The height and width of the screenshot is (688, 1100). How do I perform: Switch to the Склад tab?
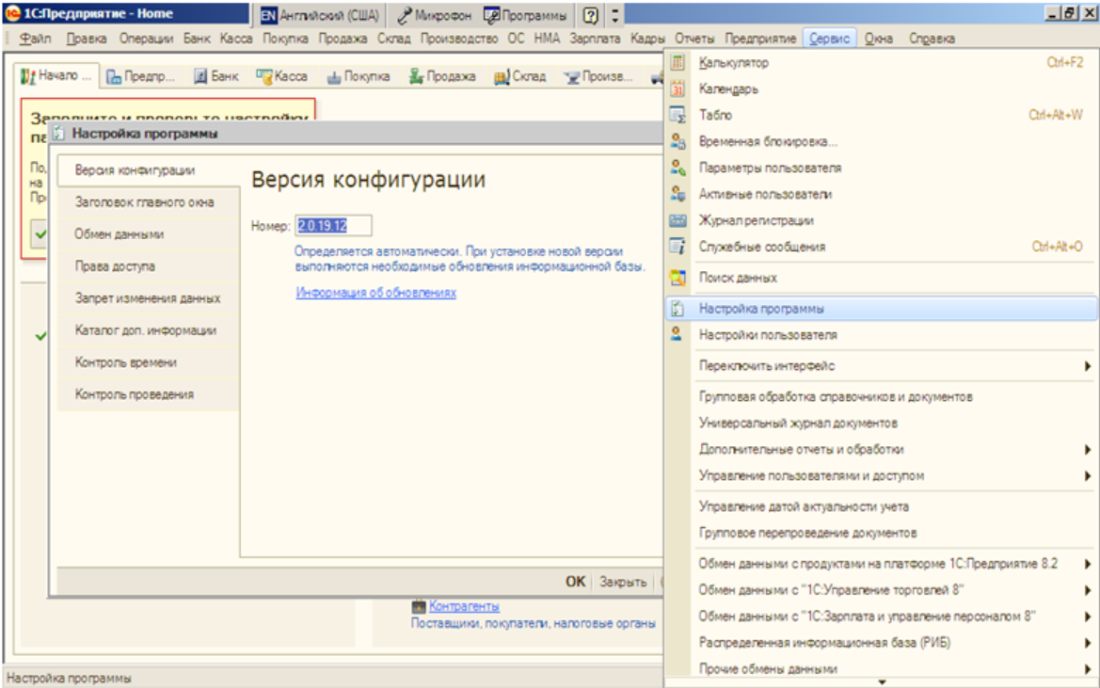pyautogui.click(x=520, y=76)
